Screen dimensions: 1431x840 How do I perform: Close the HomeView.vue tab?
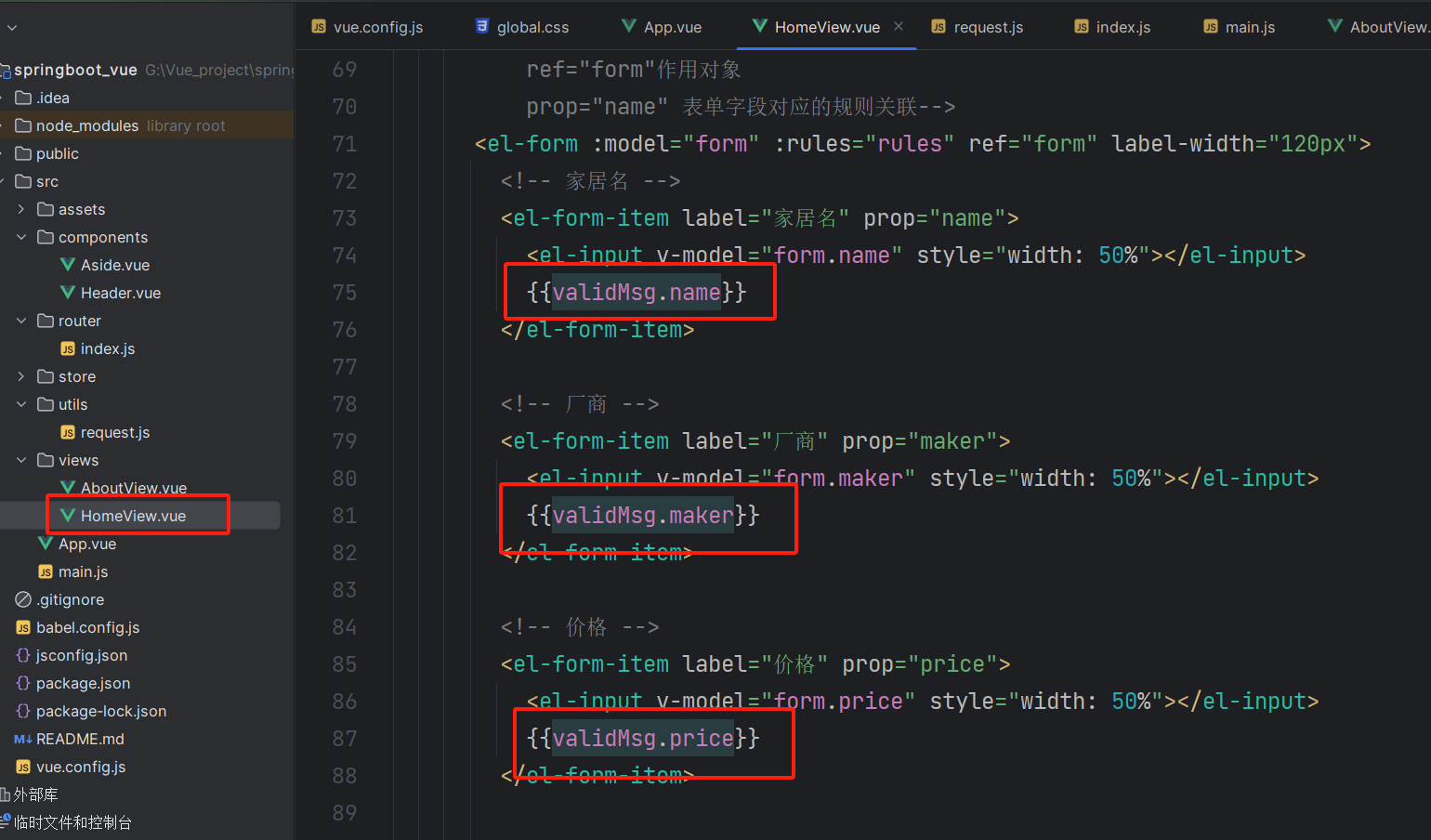coord(899,26)
